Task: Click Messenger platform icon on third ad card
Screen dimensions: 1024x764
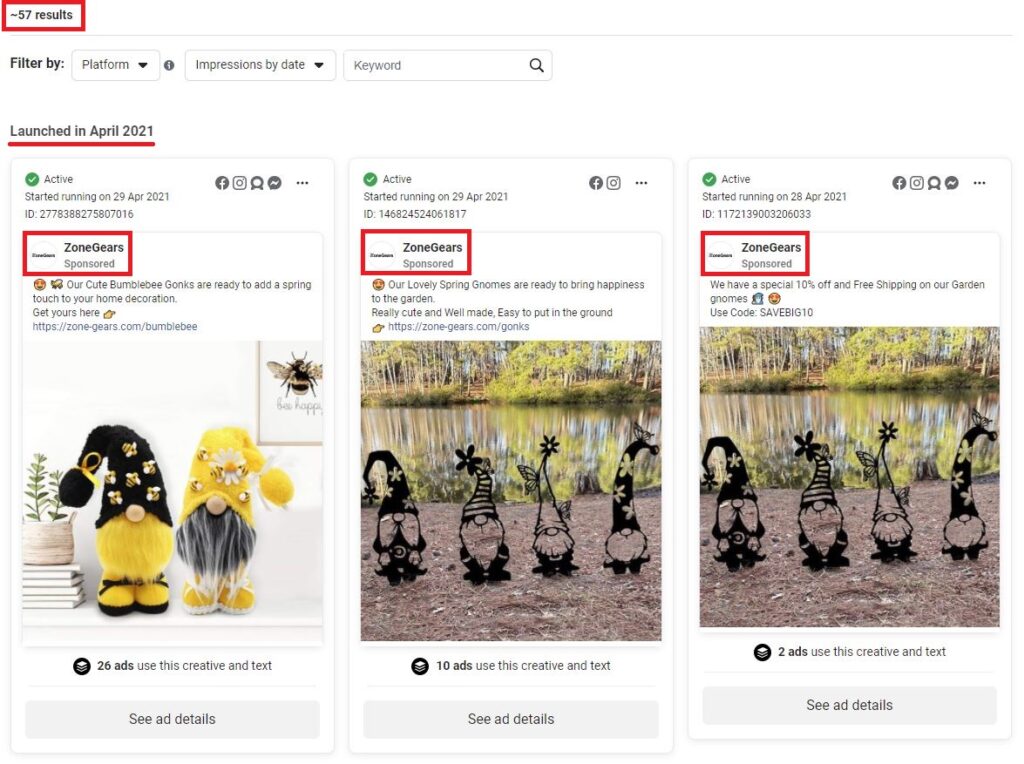Action: click(952, 183)
